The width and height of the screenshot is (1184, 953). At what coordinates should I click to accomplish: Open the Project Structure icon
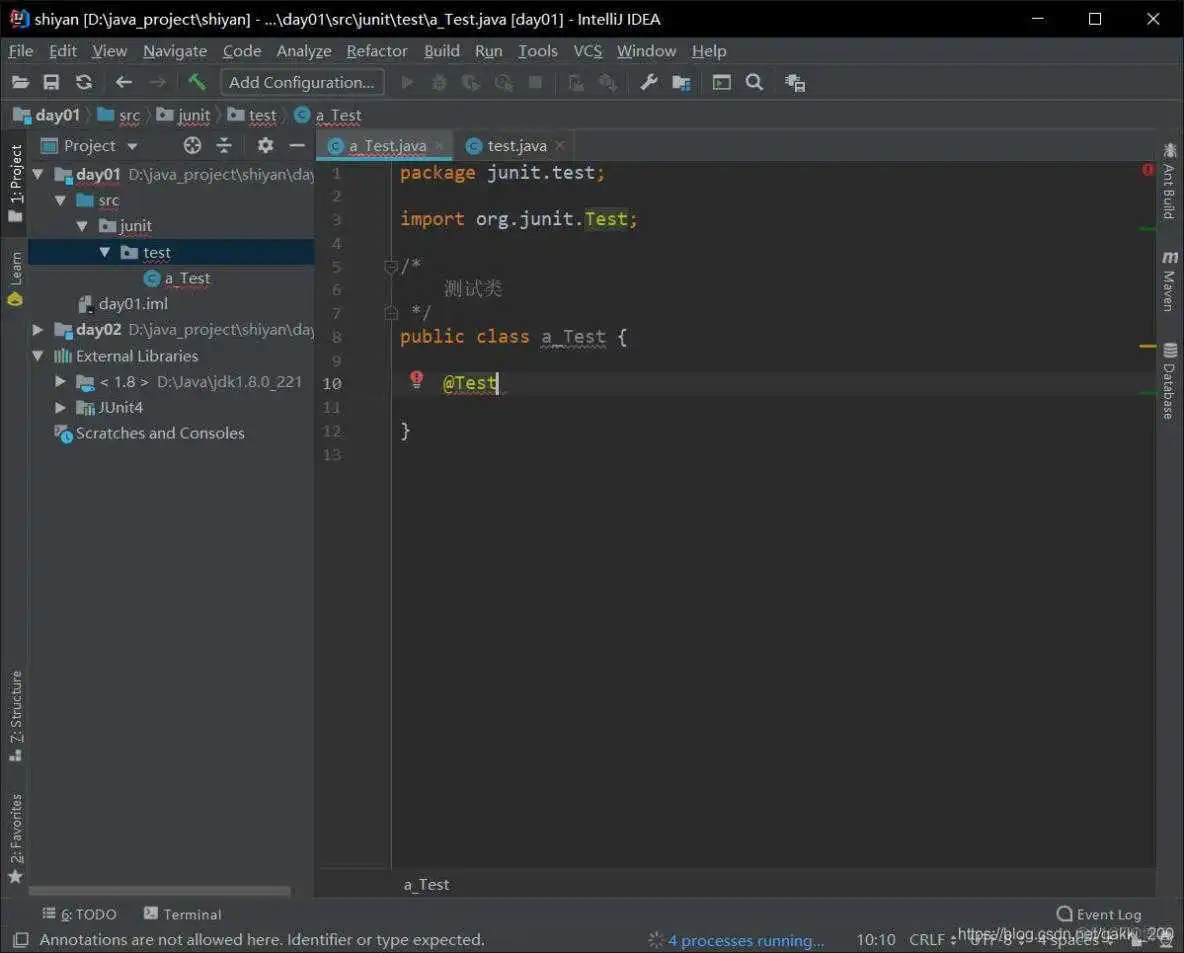681,82
